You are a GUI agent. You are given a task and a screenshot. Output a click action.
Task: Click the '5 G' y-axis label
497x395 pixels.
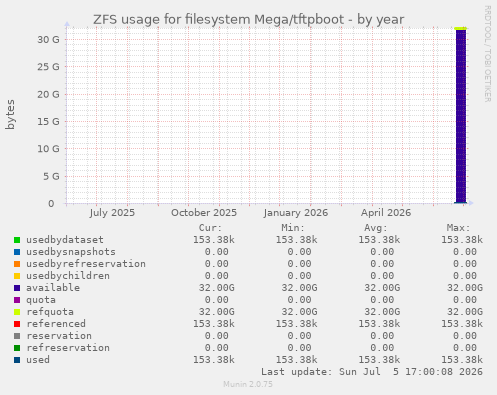[x=51, y=176]
